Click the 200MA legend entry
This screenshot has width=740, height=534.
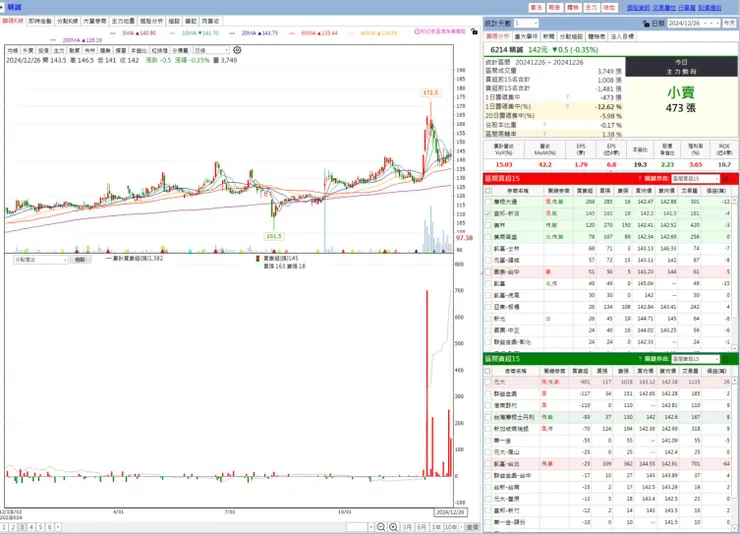click(76, 40)
